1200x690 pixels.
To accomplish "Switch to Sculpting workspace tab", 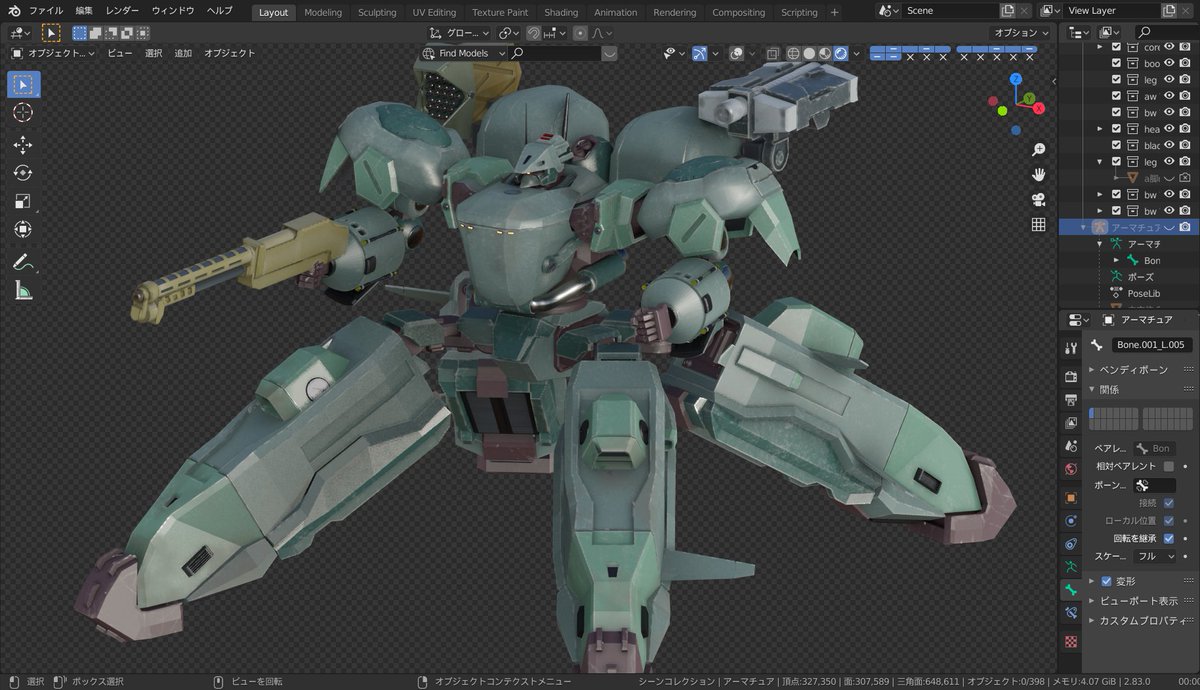I will [x=377, y=12].
